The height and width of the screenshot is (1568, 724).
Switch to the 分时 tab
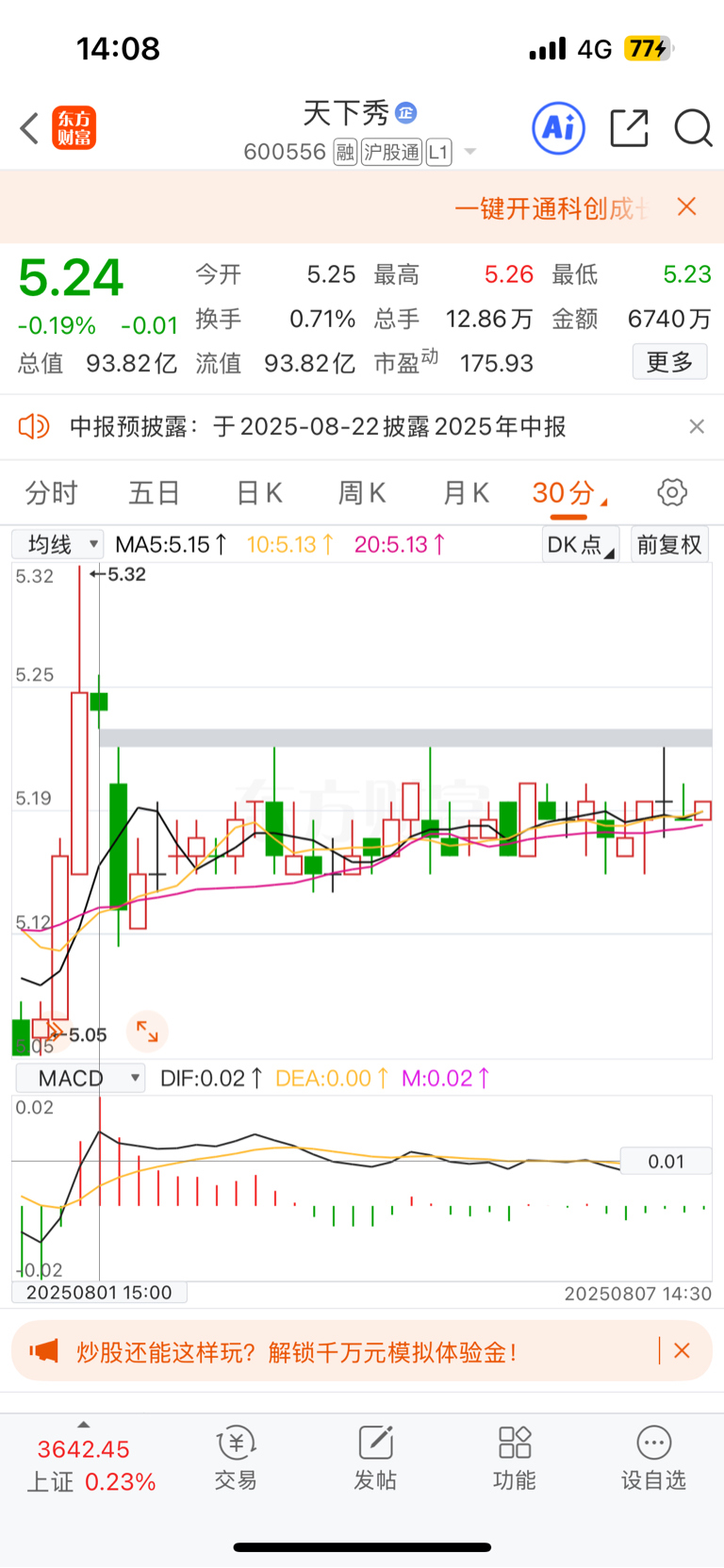(51, 492)
